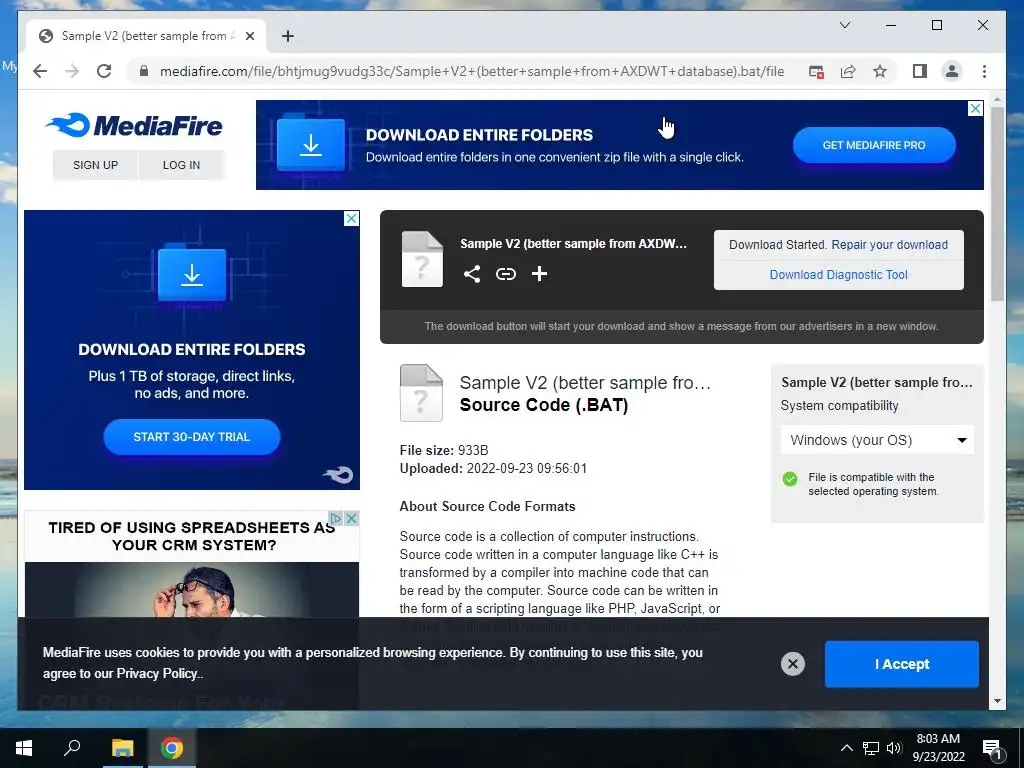Open the tab search chevron

[x=844, y=25]
